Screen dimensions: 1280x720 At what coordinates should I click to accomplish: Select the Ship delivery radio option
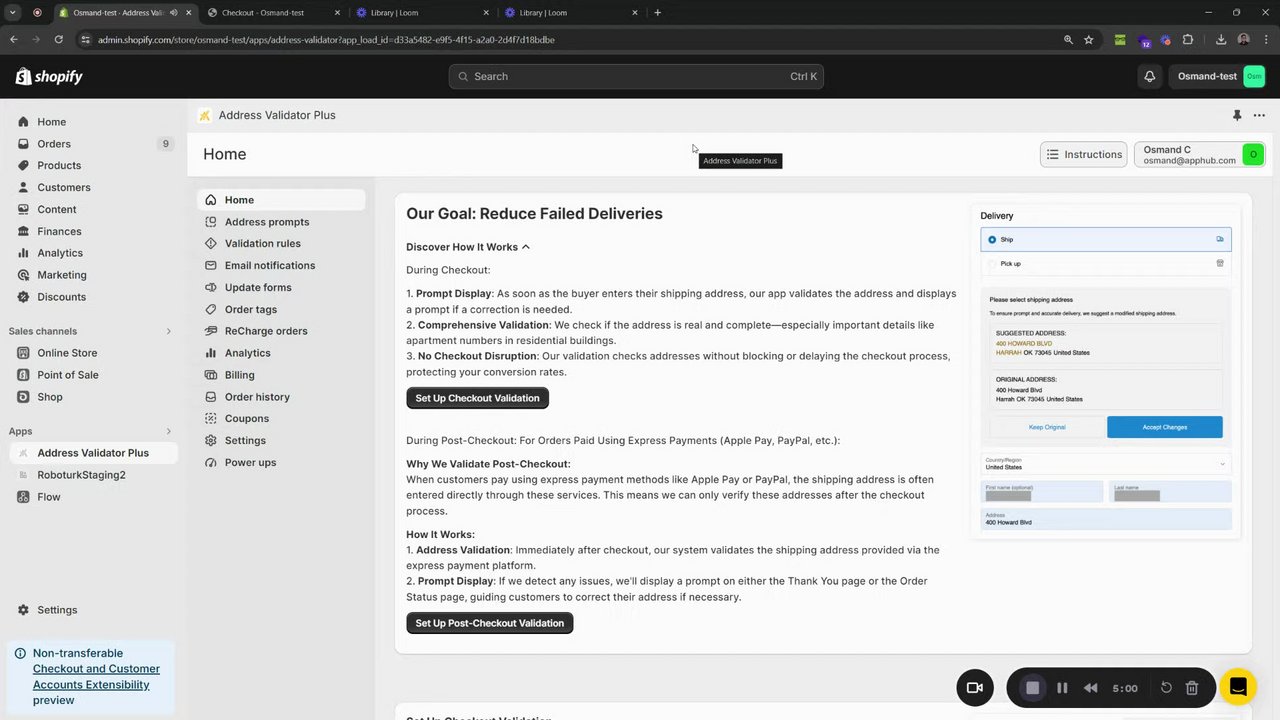(992, 239)
